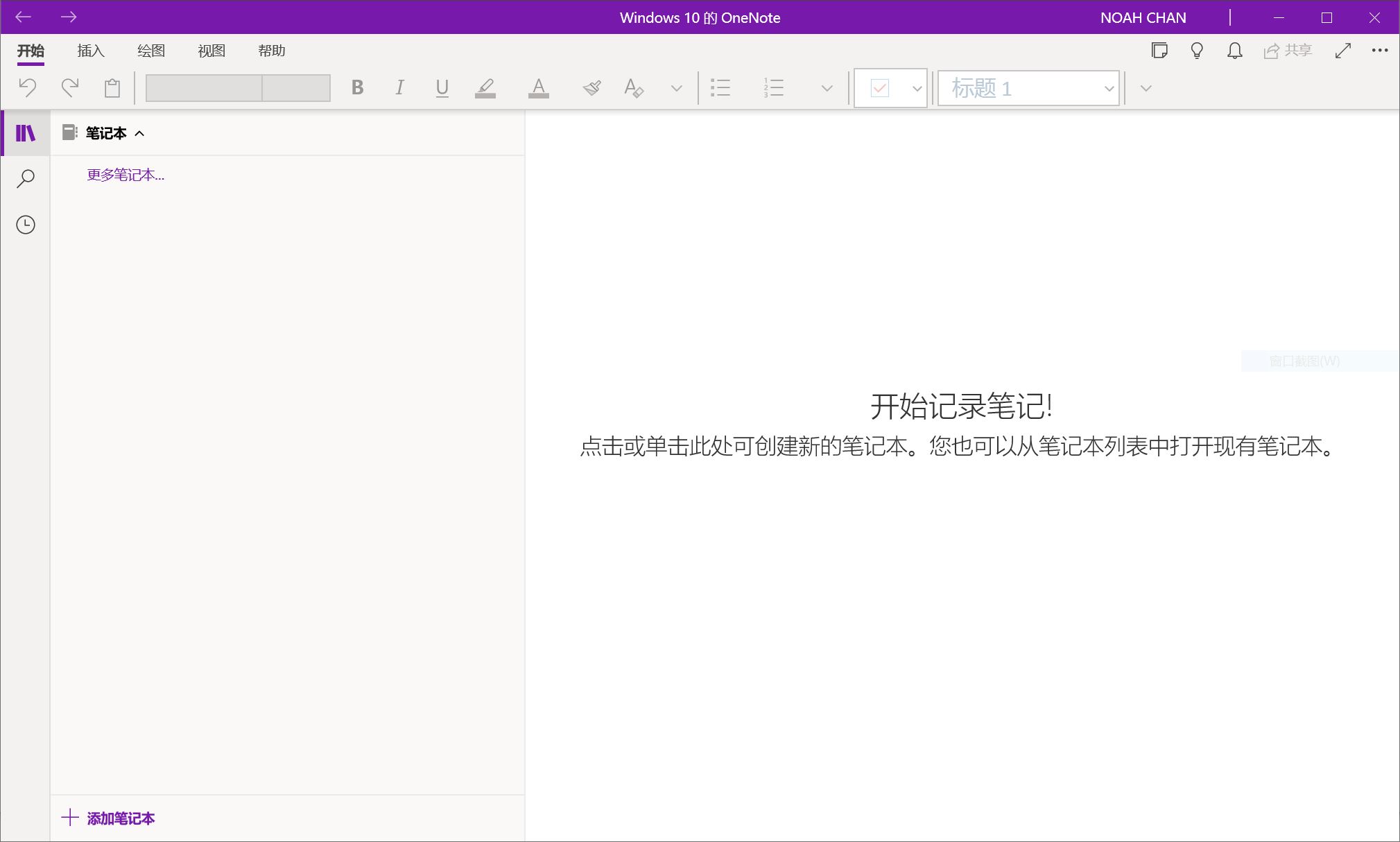The height and width of the screenshot is (842, 1400).
Task: Switch to the 绘图 ribbon tab
Action: point(150,51)
